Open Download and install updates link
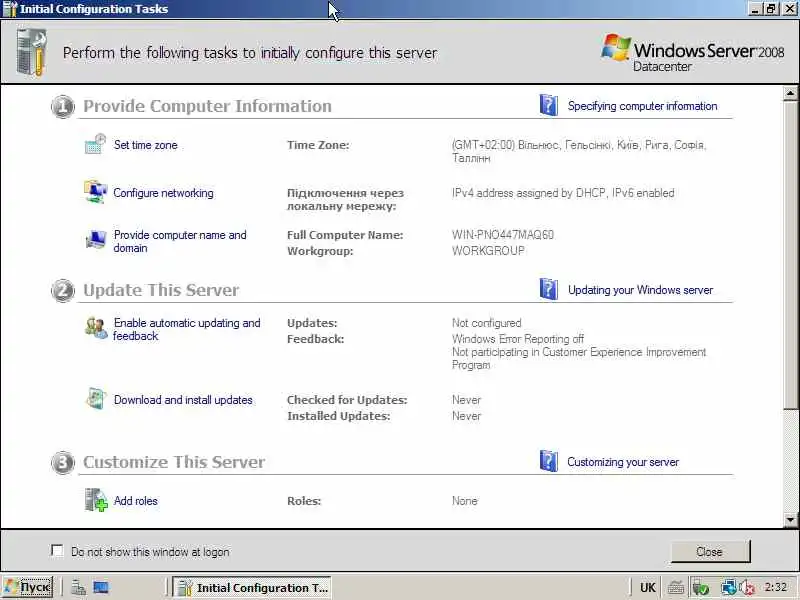The height and width of the screenshot is (600, 800). point(183,400)
